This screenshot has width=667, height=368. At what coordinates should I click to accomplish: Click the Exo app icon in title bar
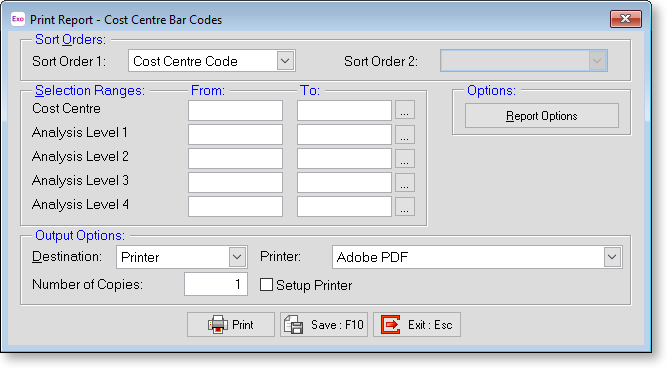pyautogui.click(x=18, y=19)
